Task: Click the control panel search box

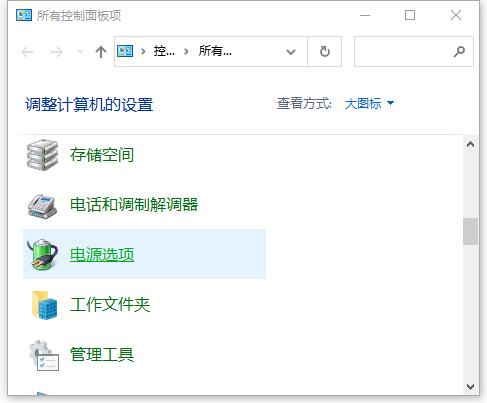Action: (414, 52)
